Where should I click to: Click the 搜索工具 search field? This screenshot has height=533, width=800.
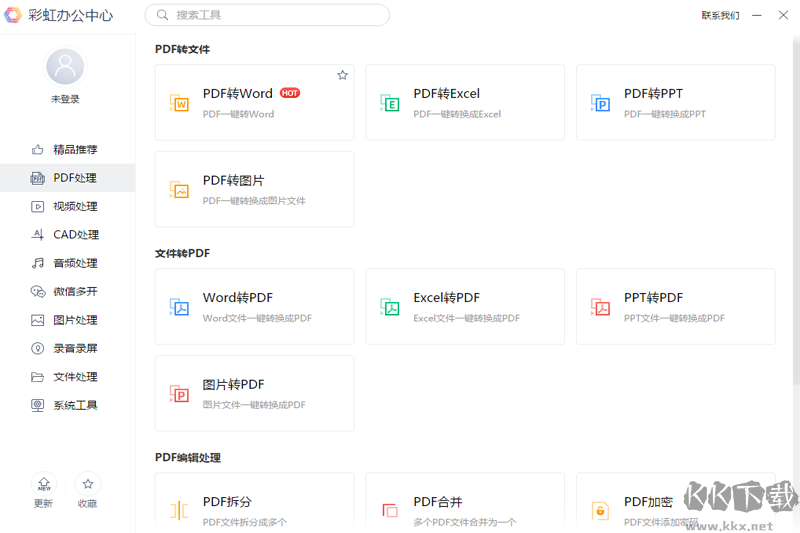(x=267, y=15)
